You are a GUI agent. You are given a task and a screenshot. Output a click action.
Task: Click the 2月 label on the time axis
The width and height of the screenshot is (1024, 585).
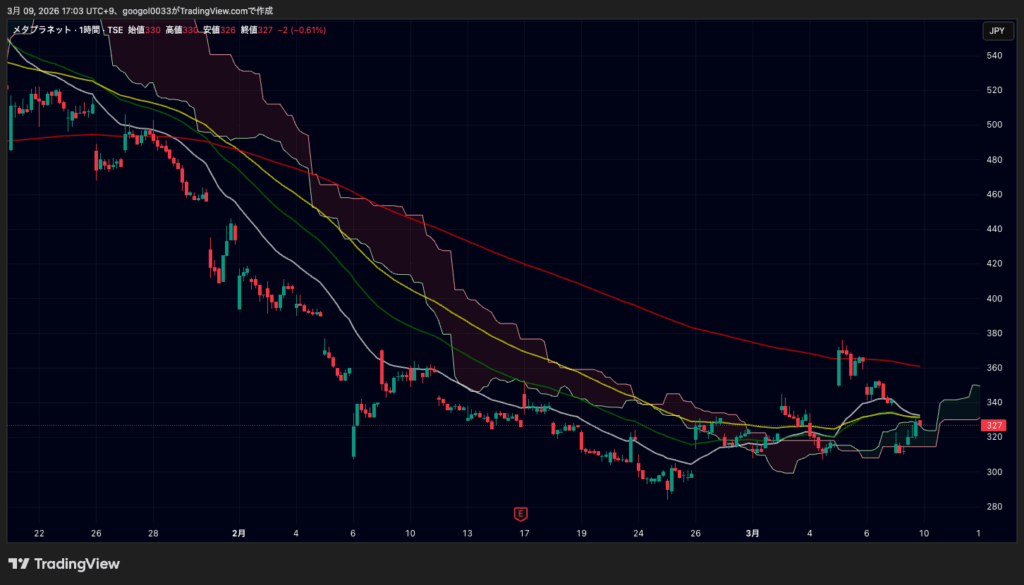click(x=238, y=535)
